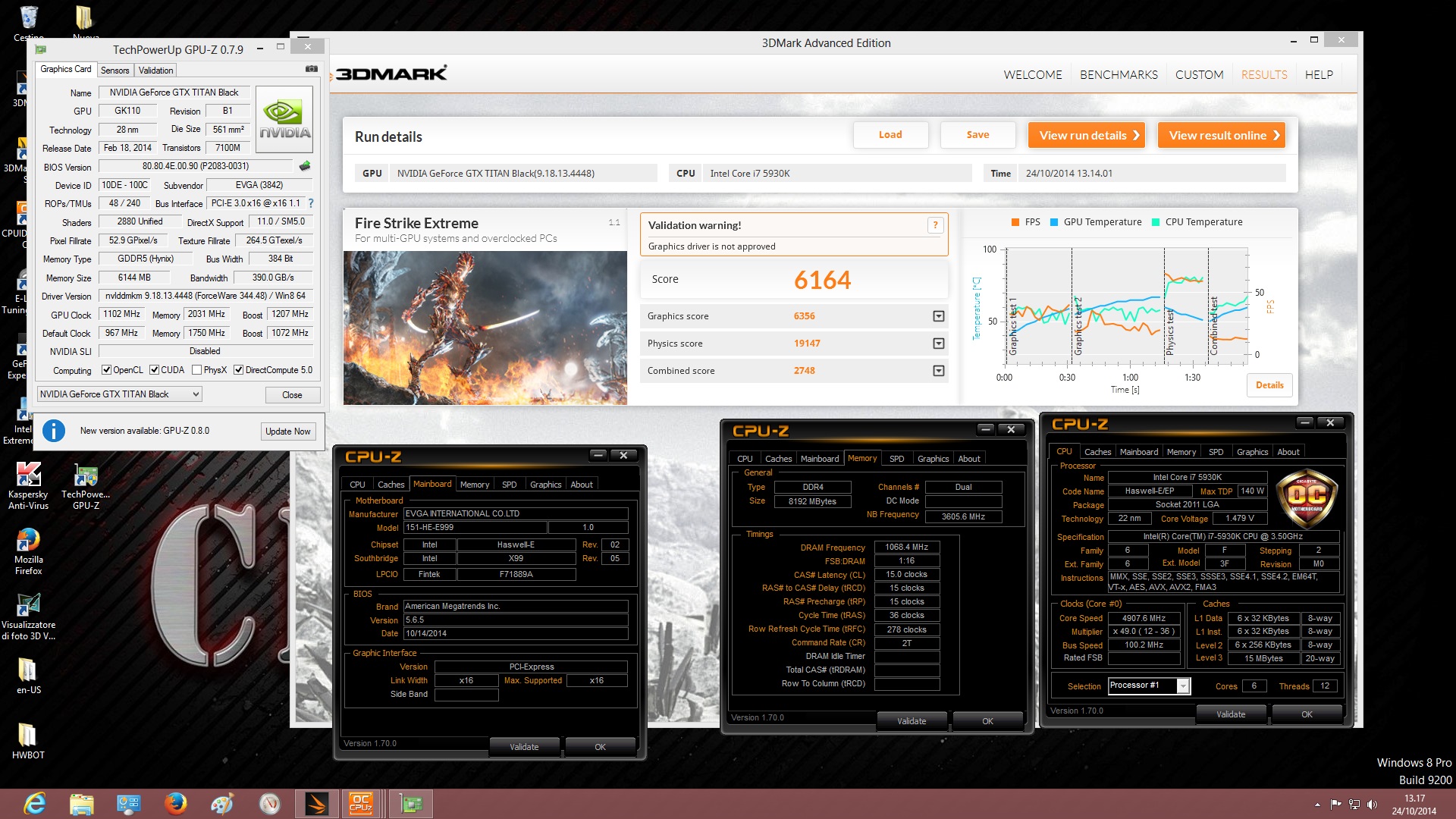The height and width of the screenshot is (819, 1456).
Task: Switch to the Validation tab in GPU-Z
Action: [x=156, y=71]
